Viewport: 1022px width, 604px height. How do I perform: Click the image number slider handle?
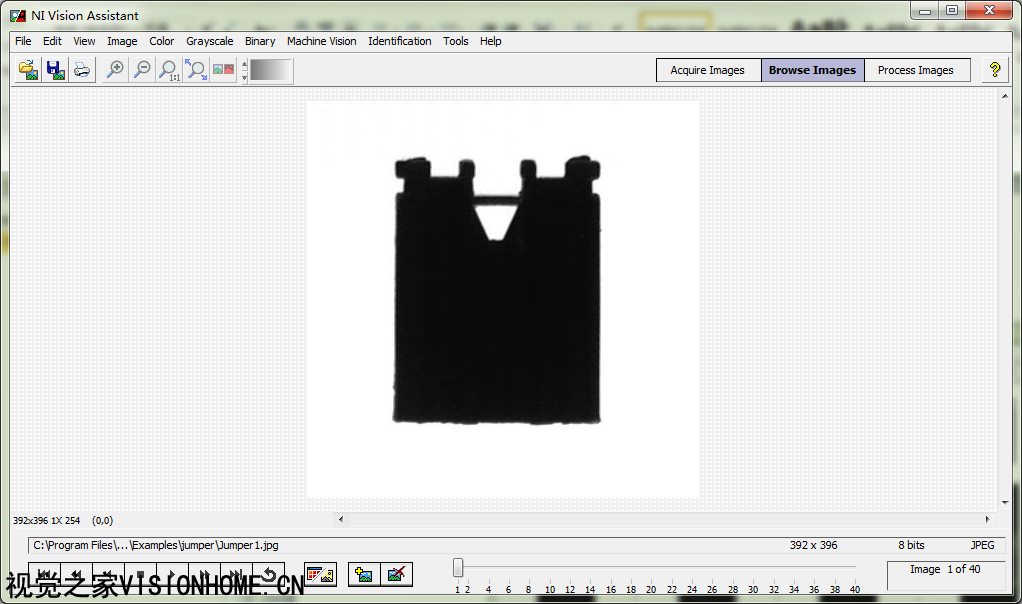pos(458,568)
